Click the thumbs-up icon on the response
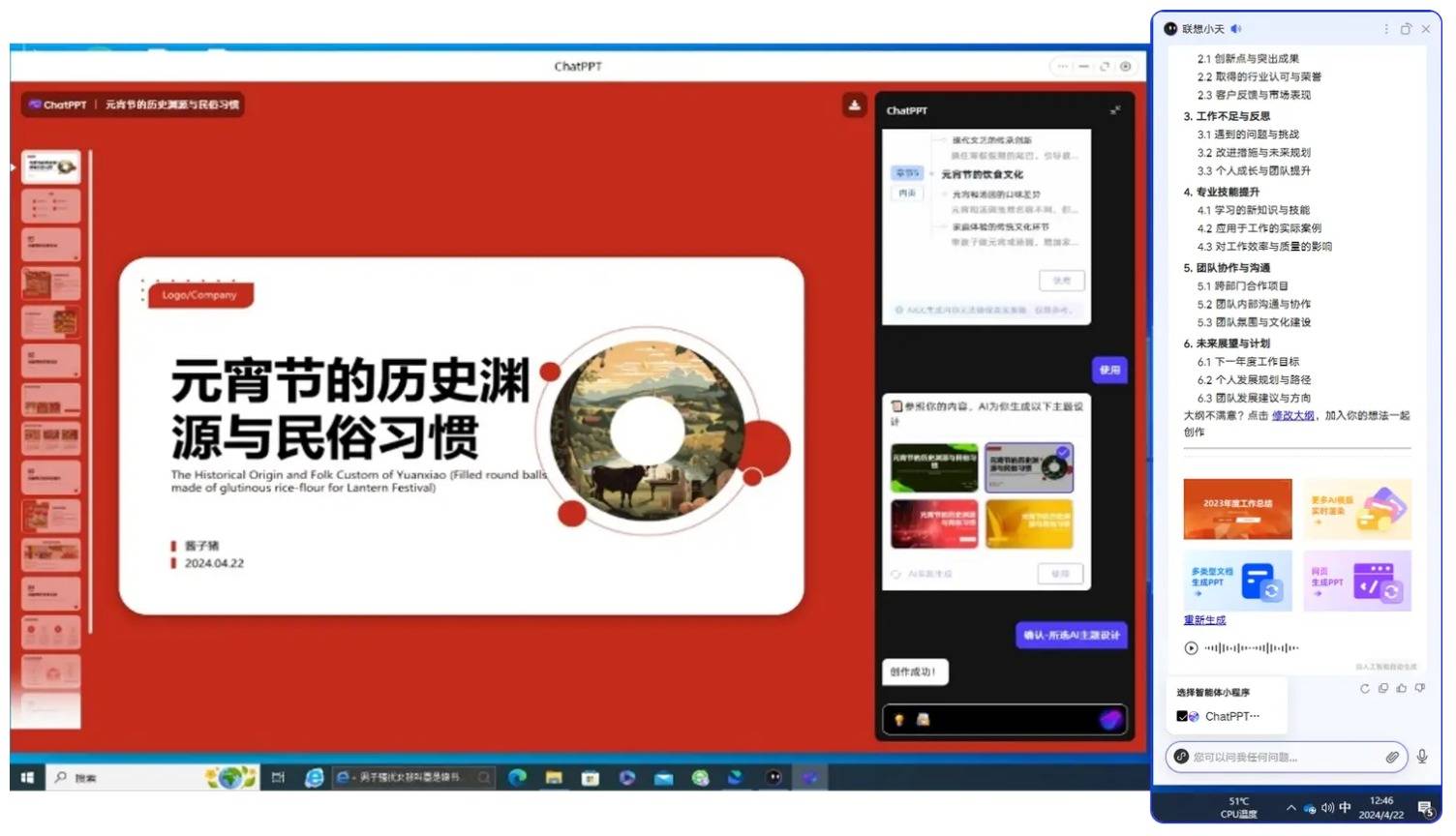 [1401, 689]
